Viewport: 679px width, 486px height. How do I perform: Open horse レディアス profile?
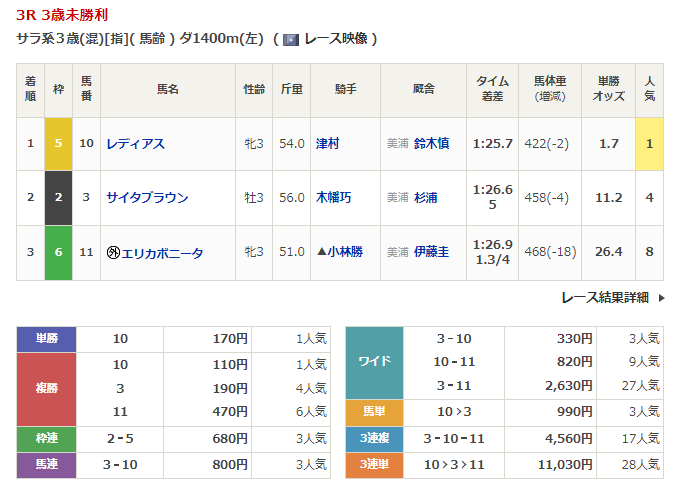point(135,143)
